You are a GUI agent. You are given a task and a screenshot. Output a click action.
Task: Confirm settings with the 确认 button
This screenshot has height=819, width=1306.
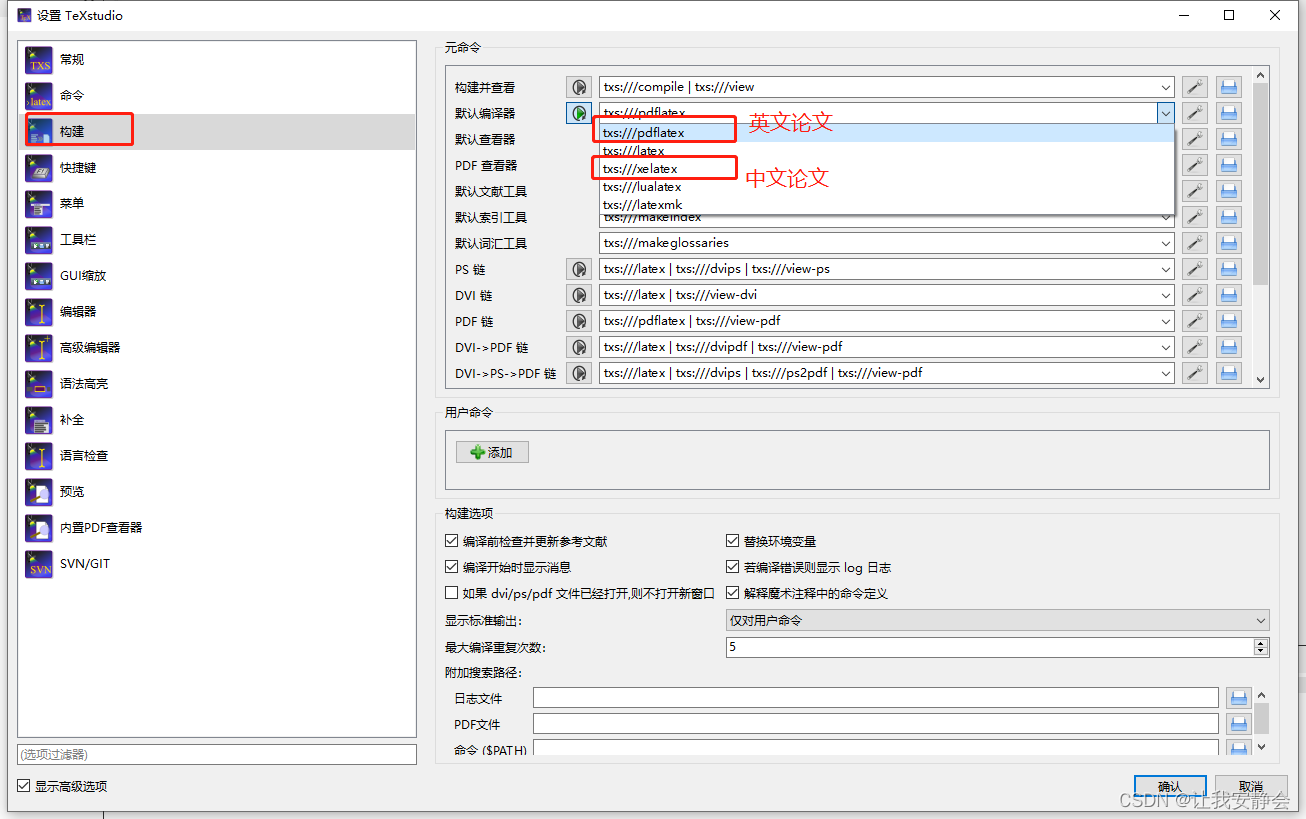click(1169, 785)
